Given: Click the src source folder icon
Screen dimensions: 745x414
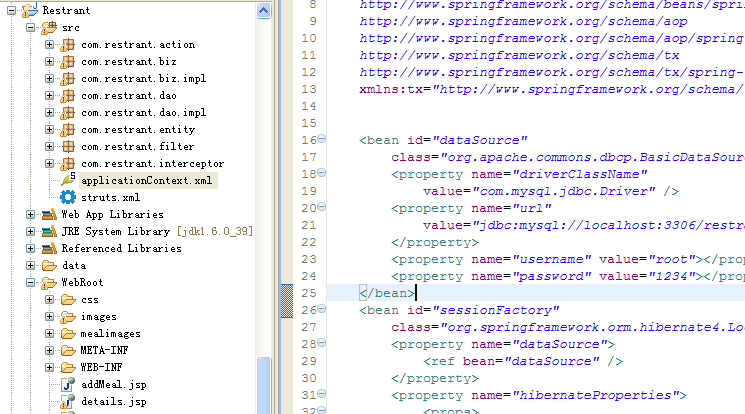Looking at the screenshot, I should point(49,28).
